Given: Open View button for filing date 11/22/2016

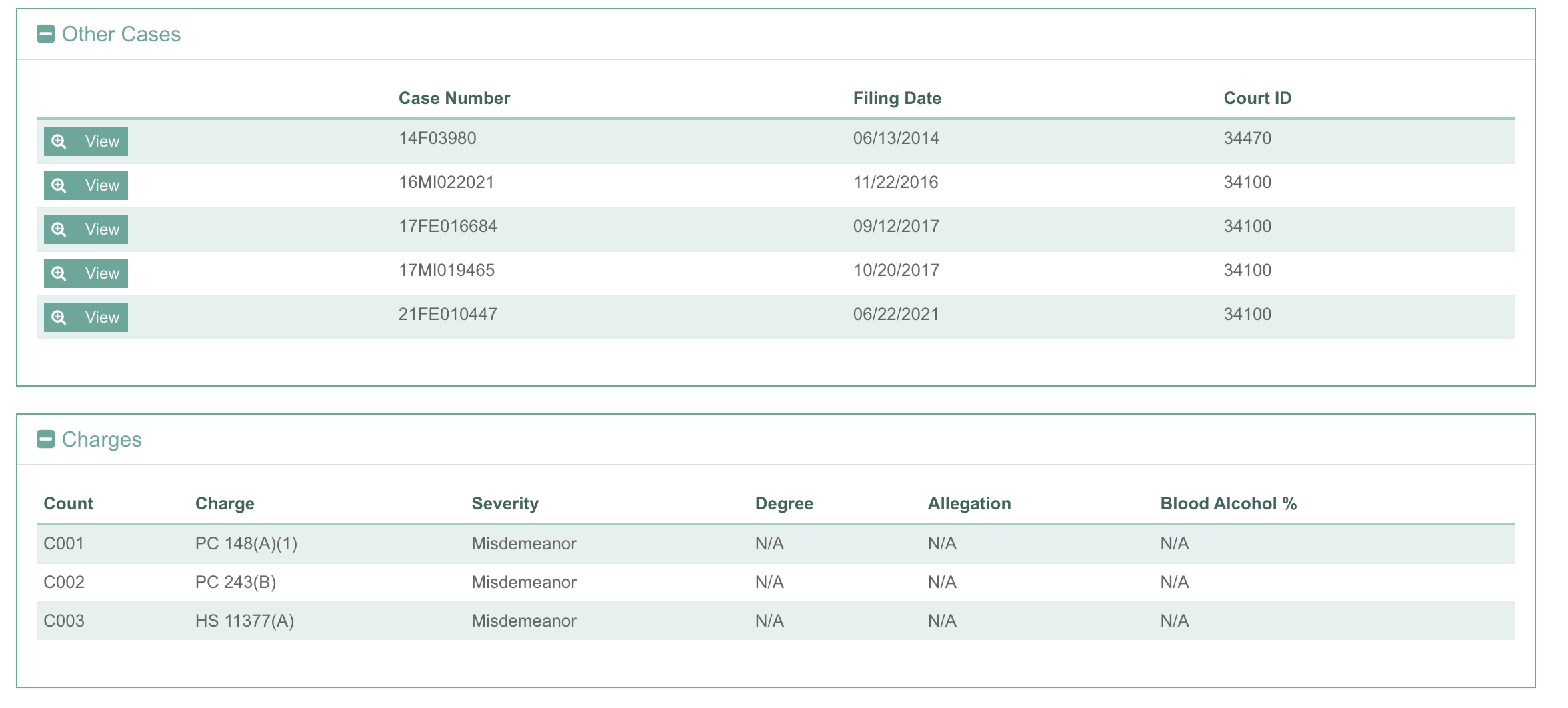Looking at the screenshot, I should (x=86, y=185).
